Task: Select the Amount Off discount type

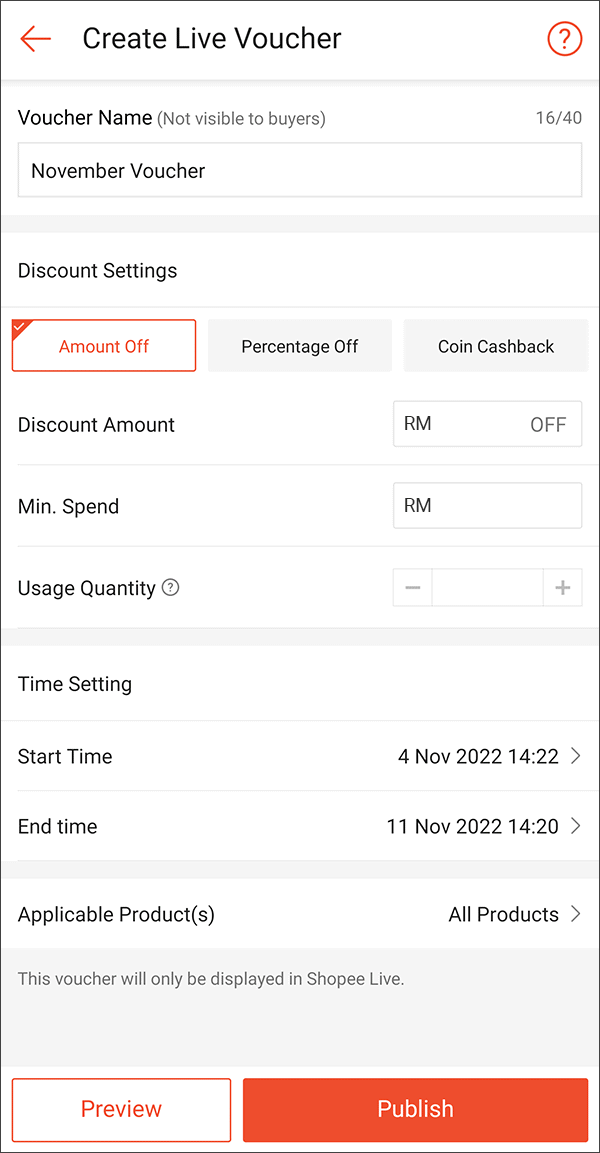Action: (103, 345)
